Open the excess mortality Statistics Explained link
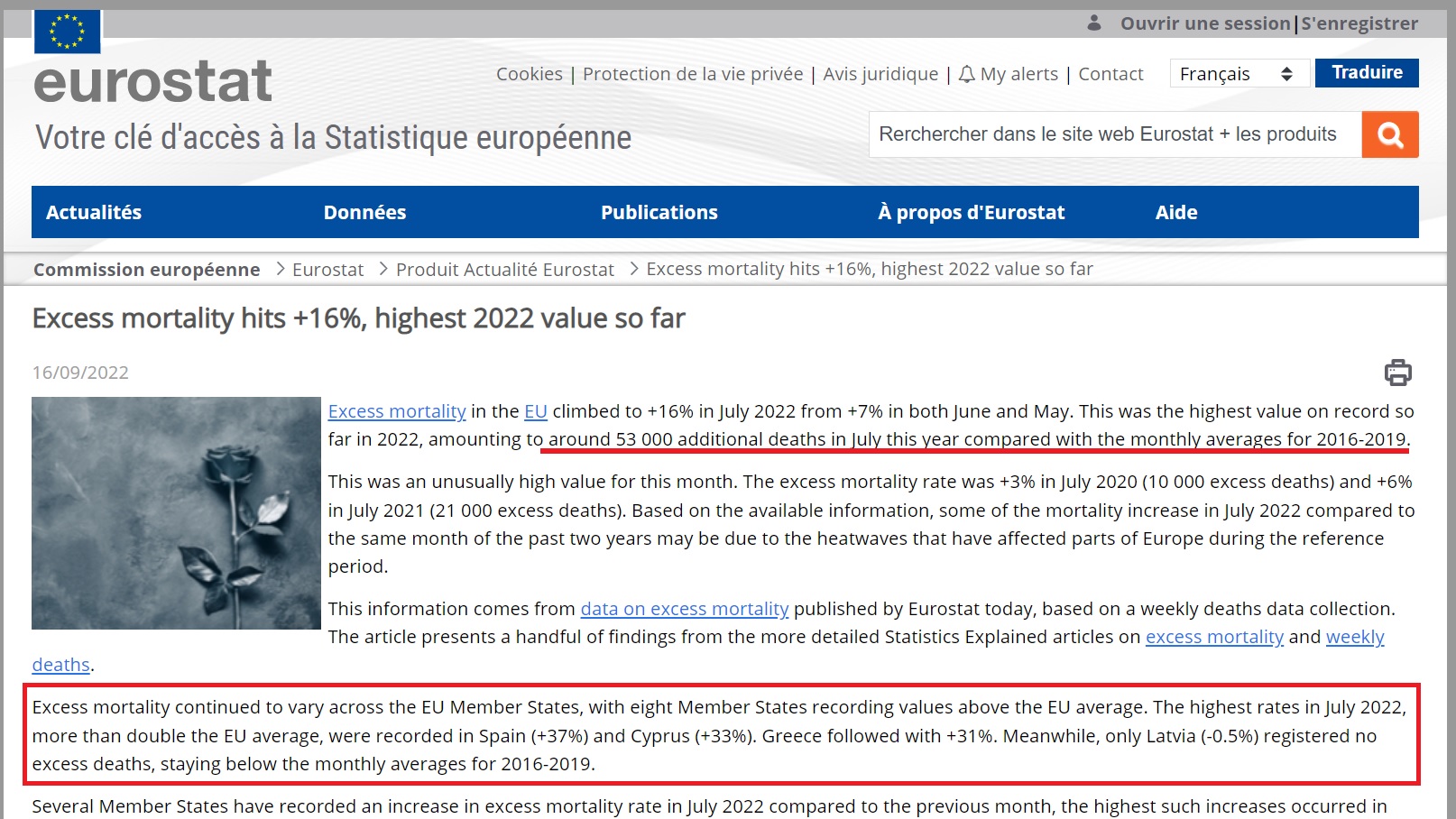Viewport: 1456px width, 819px height. [1214, 637]
